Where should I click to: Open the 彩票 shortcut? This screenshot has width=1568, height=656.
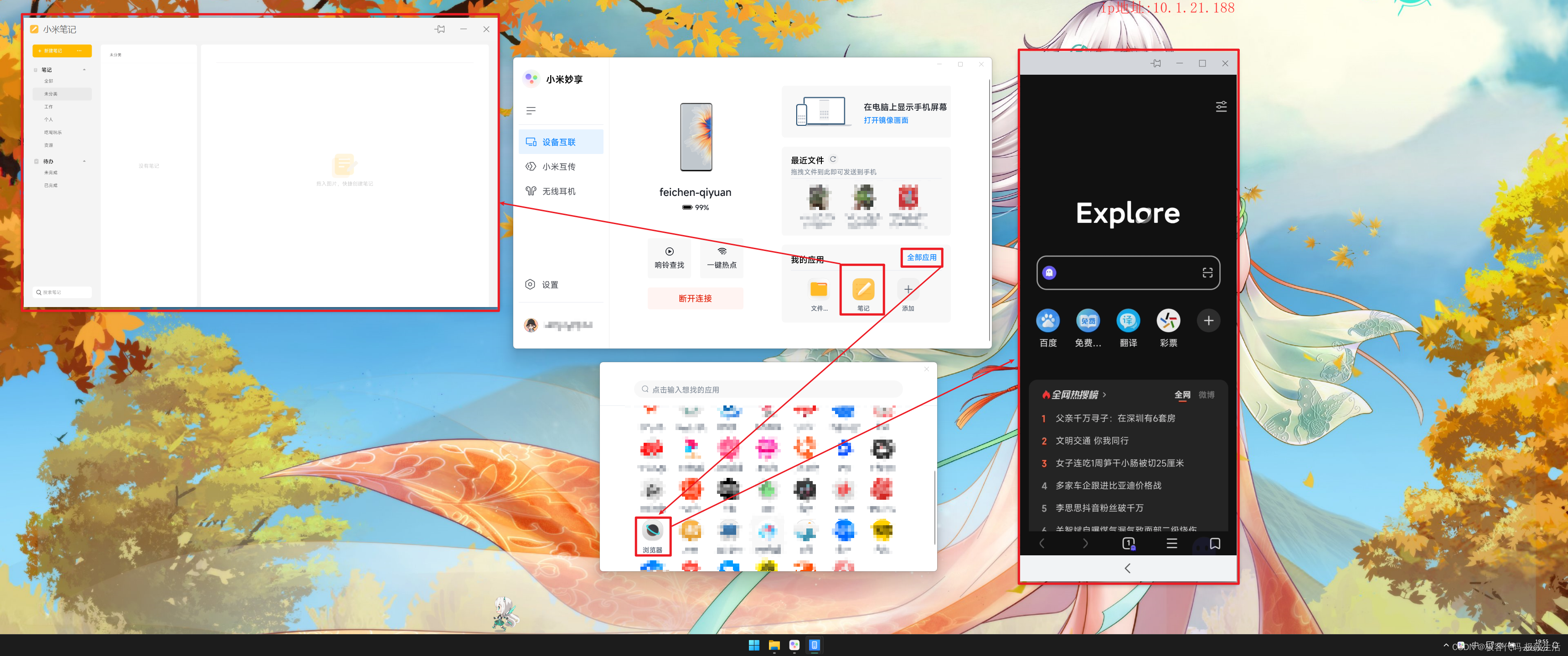pos(1168,328)
